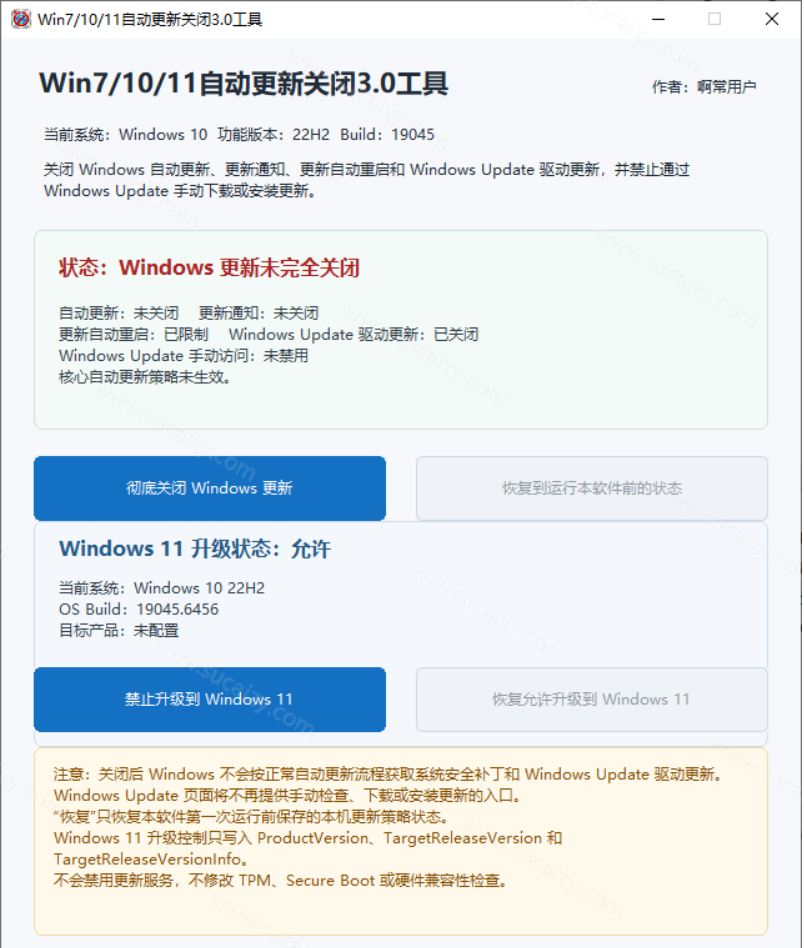This screenshot has height=948, width=804.
Task: Click the yellow 注意 warning note box
Action: (401, 842)
